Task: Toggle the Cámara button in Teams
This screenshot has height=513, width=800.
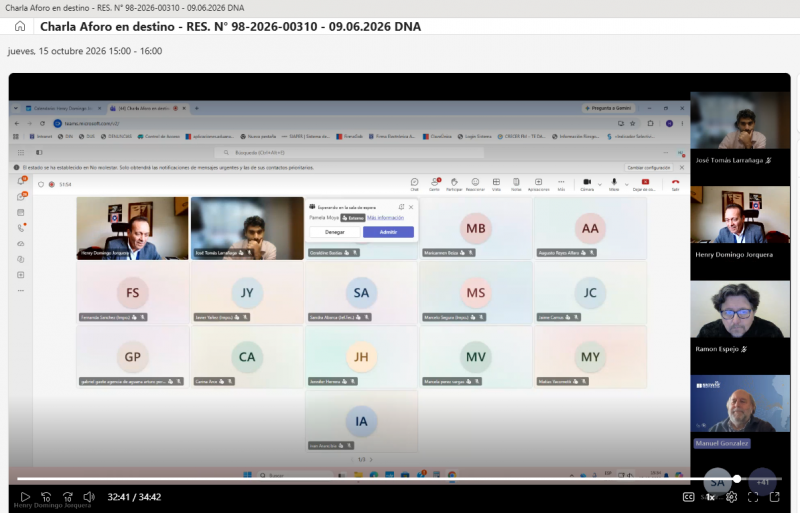Action: 587,184
